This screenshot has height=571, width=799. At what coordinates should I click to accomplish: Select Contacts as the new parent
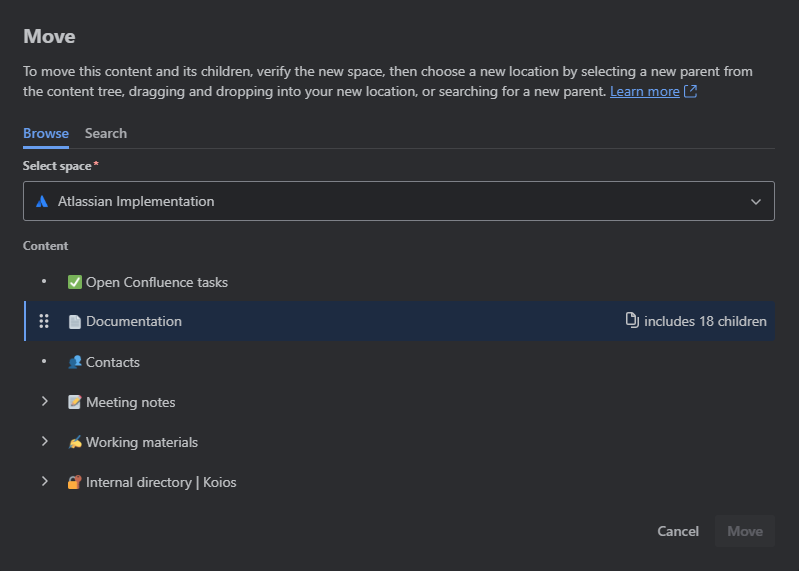click(x=112, y=362)
